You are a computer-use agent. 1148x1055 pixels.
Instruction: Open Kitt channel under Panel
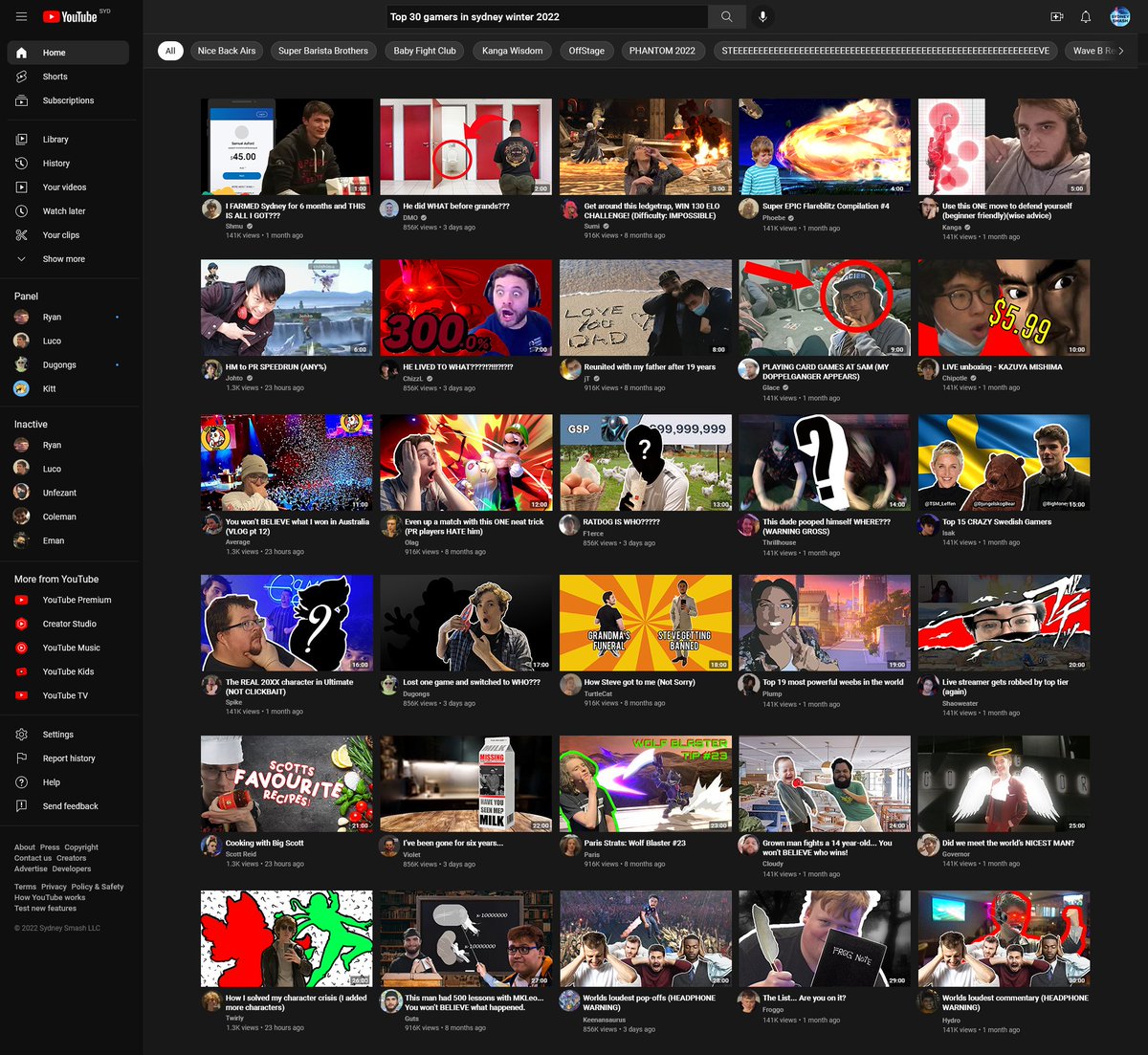click(x=68, y=388)
